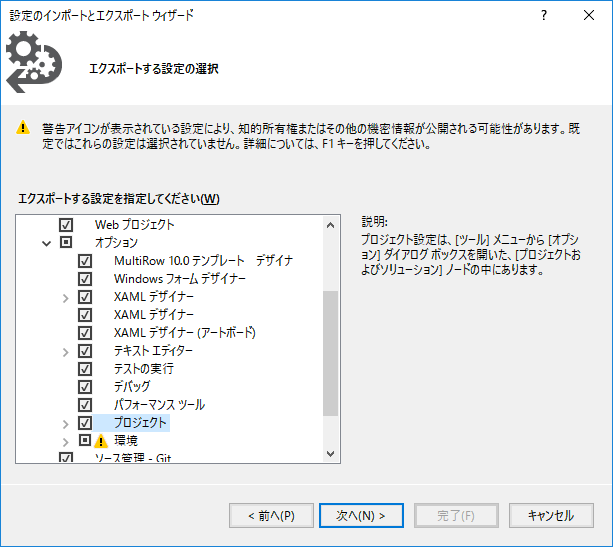Select the オプション row label
The width and height of the screenshot is (613, 547).
click(x=116, y=243)
